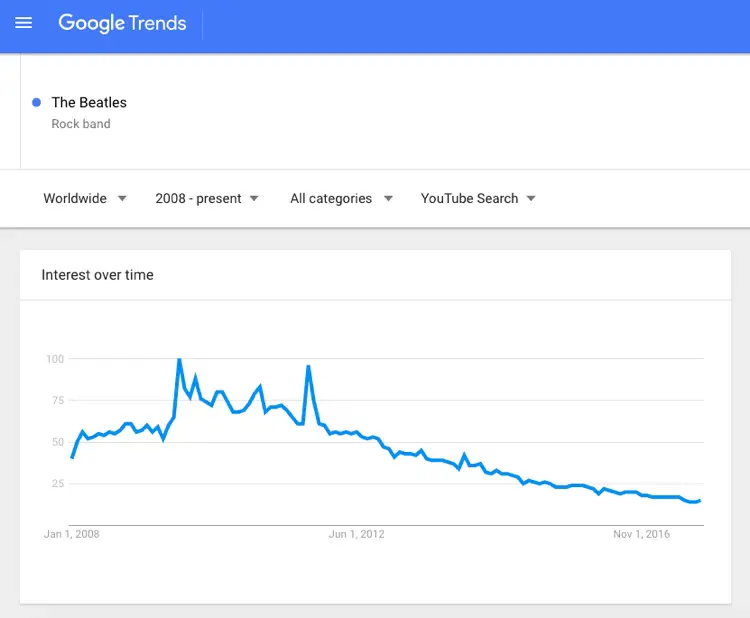
Task: Open the YouTube Search type dropdown
Action: 478,199
